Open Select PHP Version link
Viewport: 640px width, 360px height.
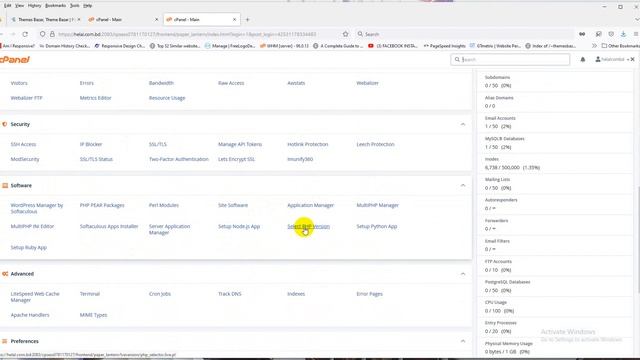point(308,226)
